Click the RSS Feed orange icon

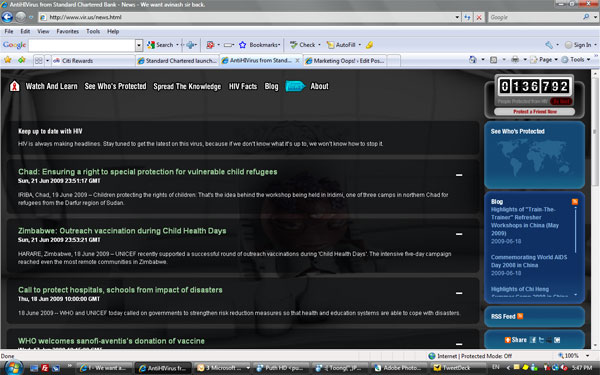(x=520, y=316)
